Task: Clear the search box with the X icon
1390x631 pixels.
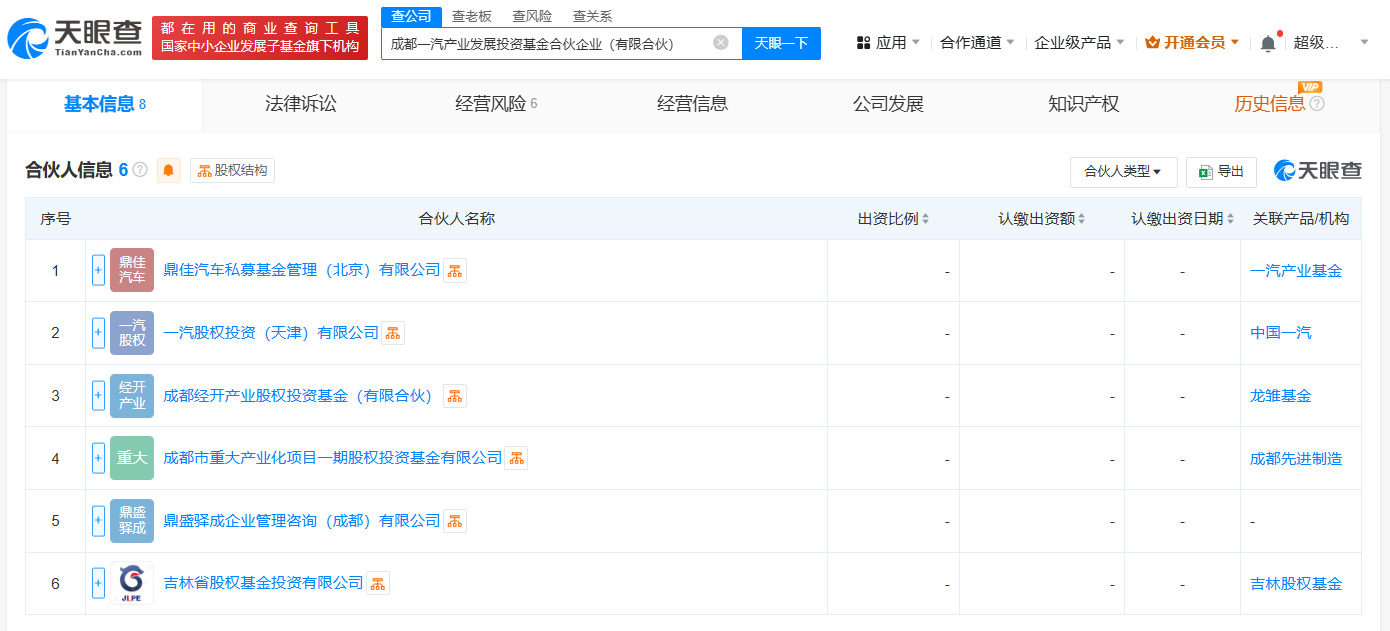Action: pyautogui.click(x=720, y=43)
